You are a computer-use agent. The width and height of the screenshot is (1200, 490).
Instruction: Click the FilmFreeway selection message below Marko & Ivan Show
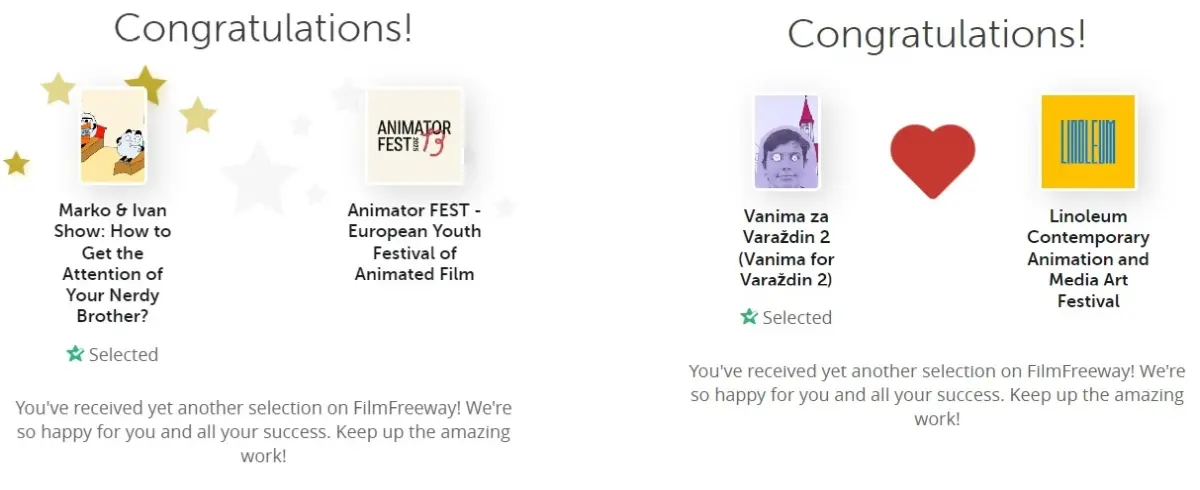point(263,431)
